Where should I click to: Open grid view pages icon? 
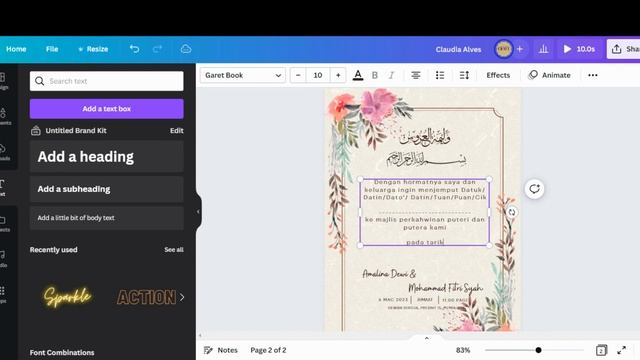pyautogui.click(x=601, y=350)
